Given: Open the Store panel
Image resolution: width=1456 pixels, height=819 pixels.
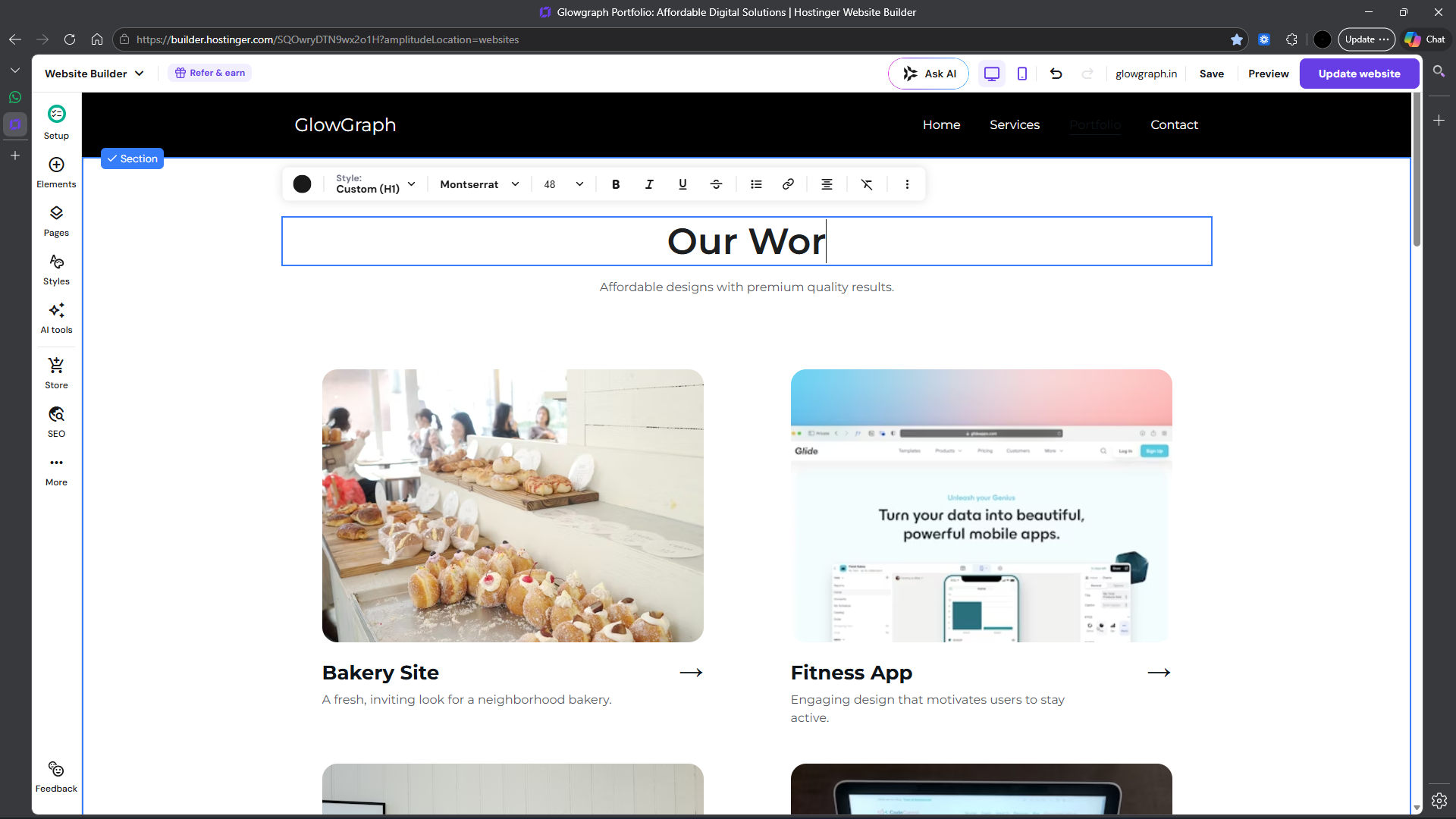Looking at the screenshot, I should [56, 373].
